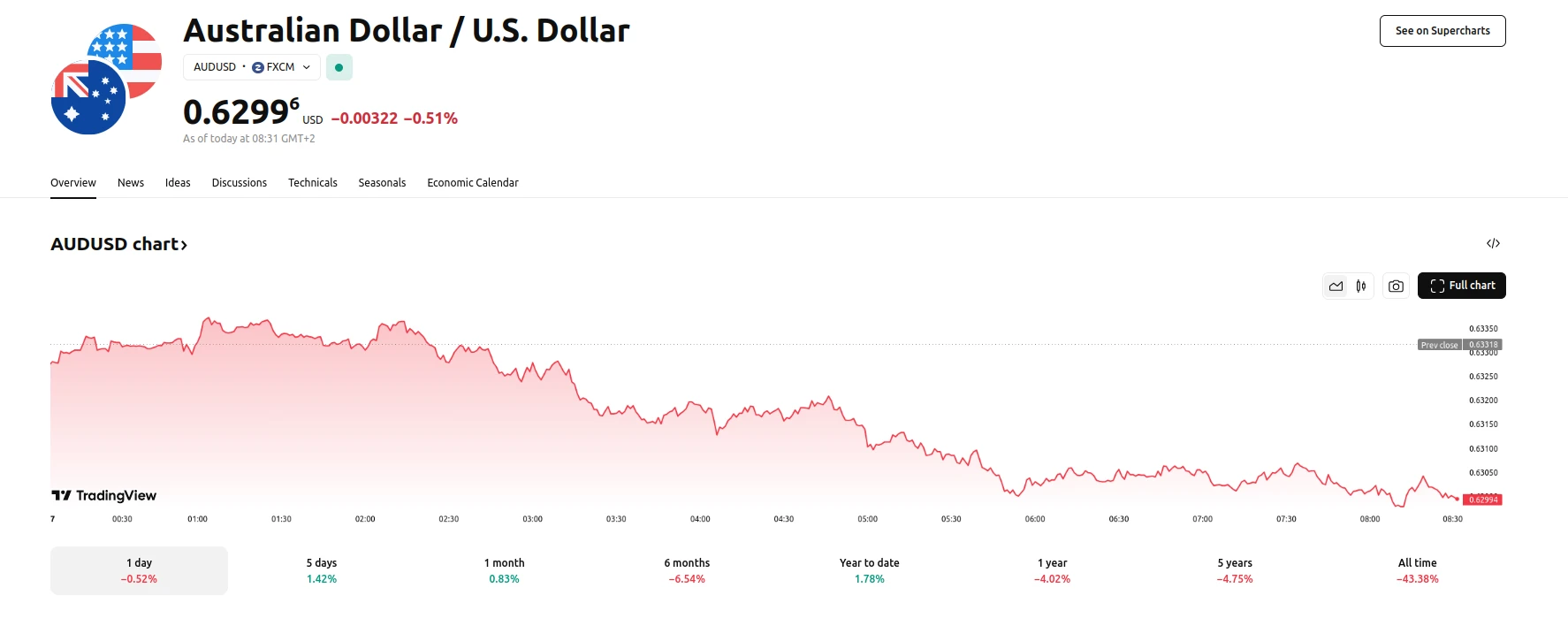This screenshot has width=1568, height=626.
Task: Click the AUD/USD flag pair logo
Action: pyautogui.click(x=106, y=80)
